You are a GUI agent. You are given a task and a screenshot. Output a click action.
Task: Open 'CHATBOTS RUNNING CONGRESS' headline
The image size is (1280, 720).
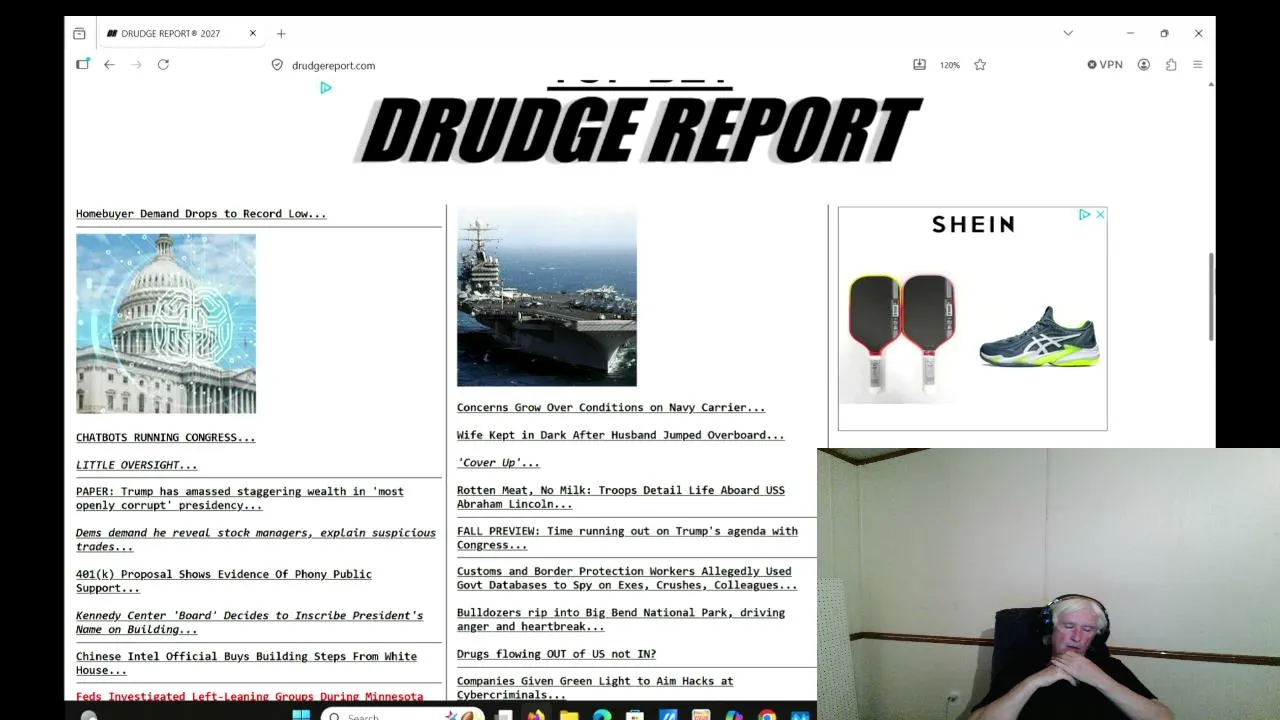166,437
